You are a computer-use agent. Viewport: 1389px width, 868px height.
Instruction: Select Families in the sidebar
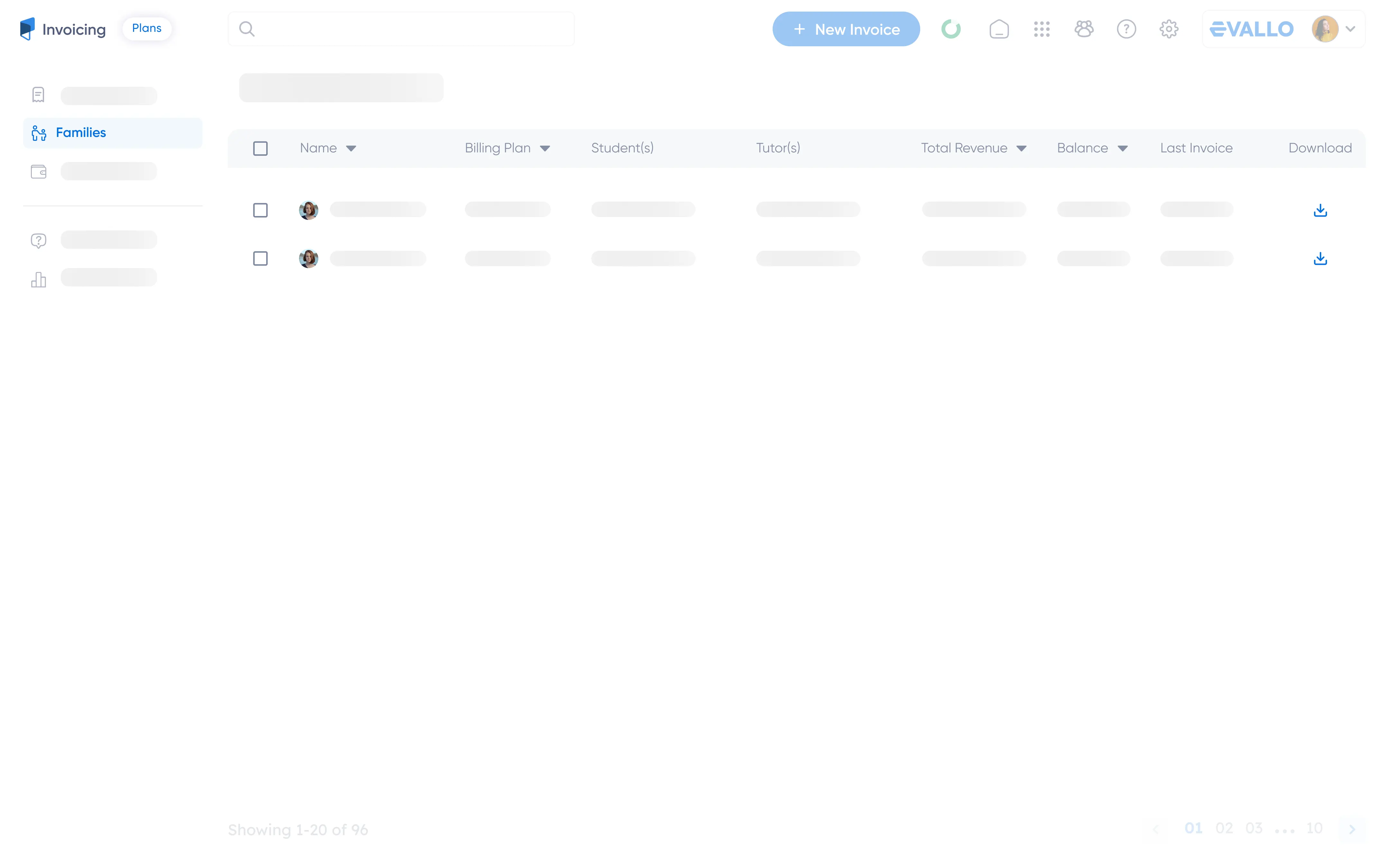click(81, 132)
